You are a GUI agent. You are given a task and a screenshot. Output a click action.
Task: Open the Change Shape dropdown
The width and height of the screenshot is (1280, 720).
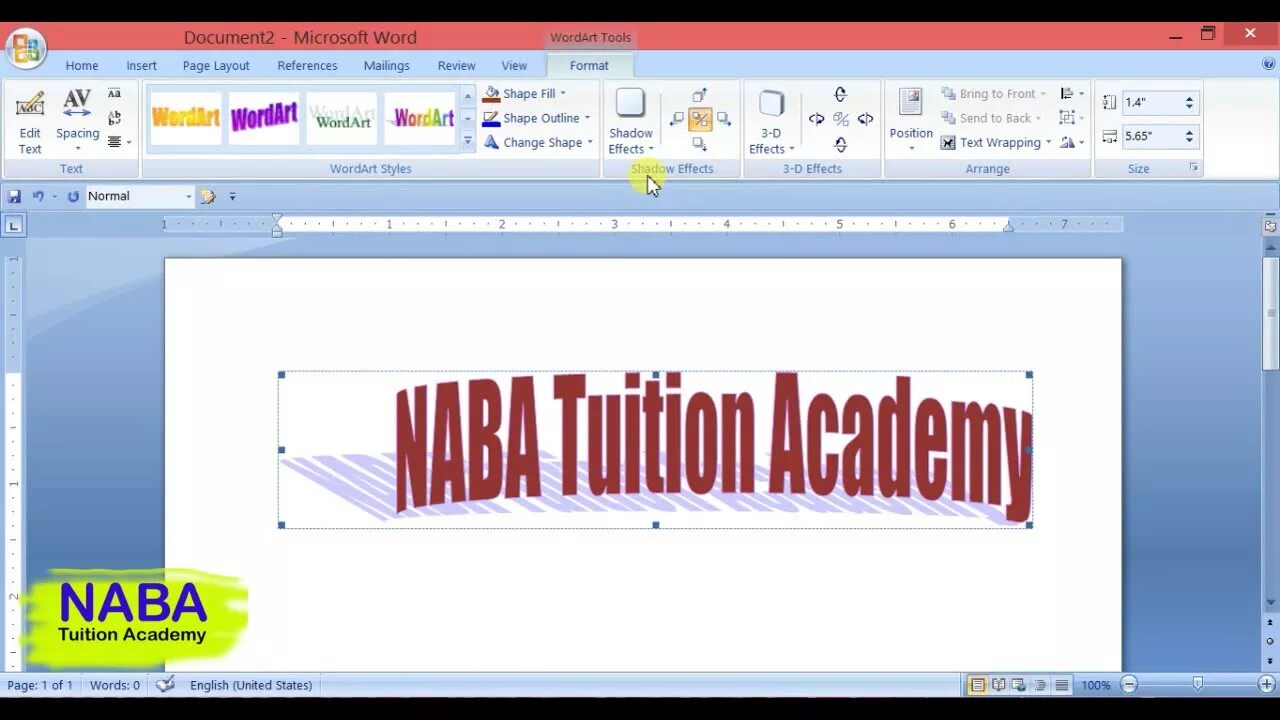pyautogui.click(x=538, y=142)
